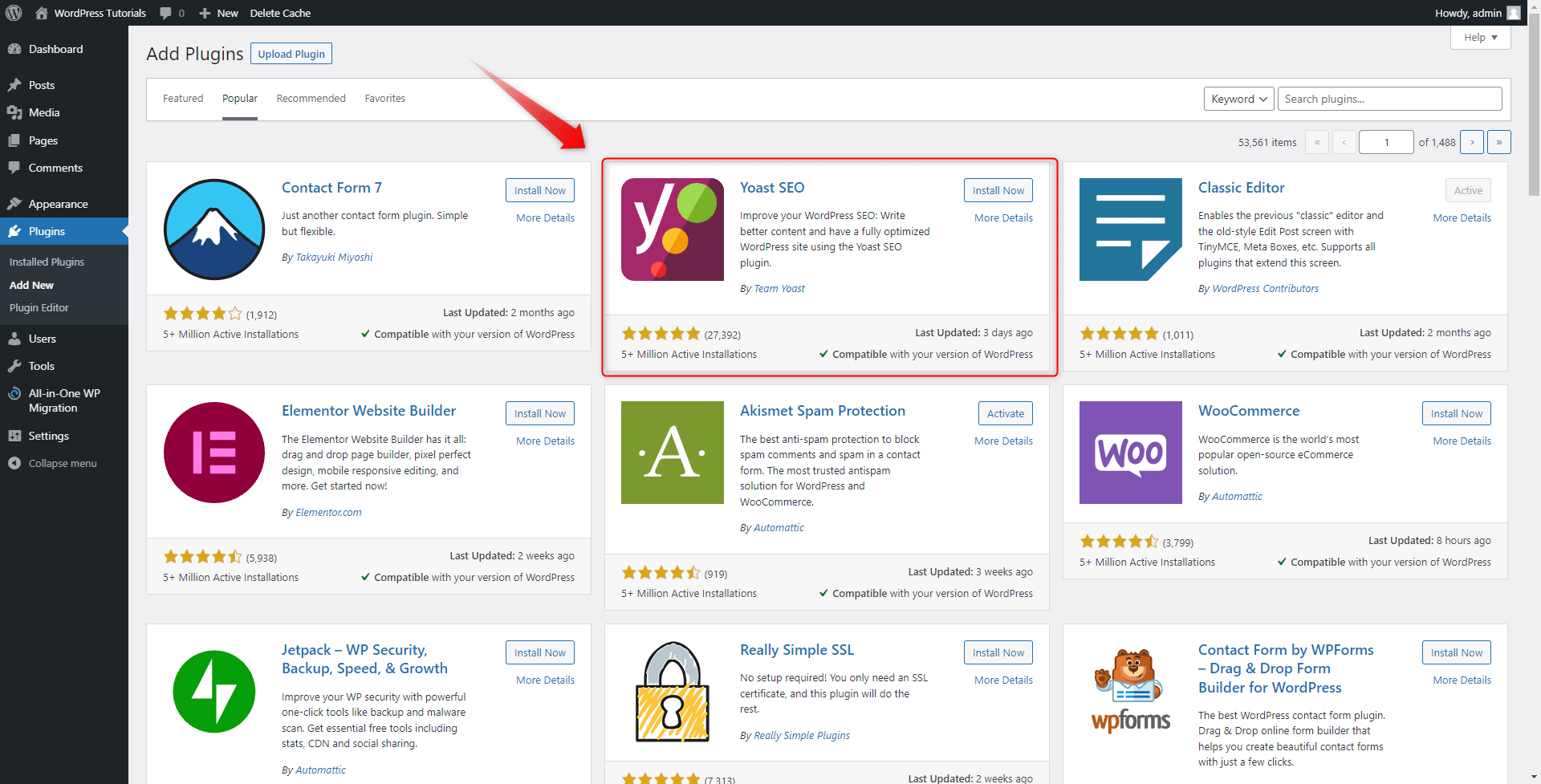The width and height of the screenshot is (1541, 784).
Task: Open More Details for Elementor
Action: pyautogui.click(x=545, y=441)
